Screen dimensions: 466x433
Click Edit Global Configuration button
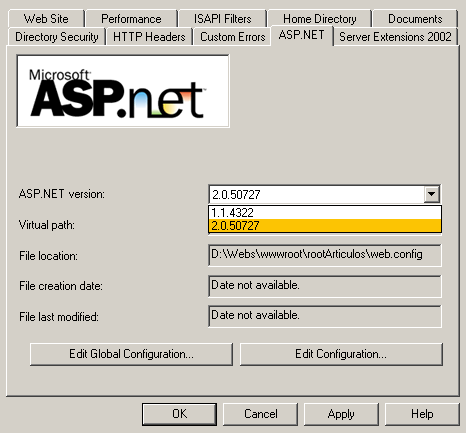[x=131, y=354]
